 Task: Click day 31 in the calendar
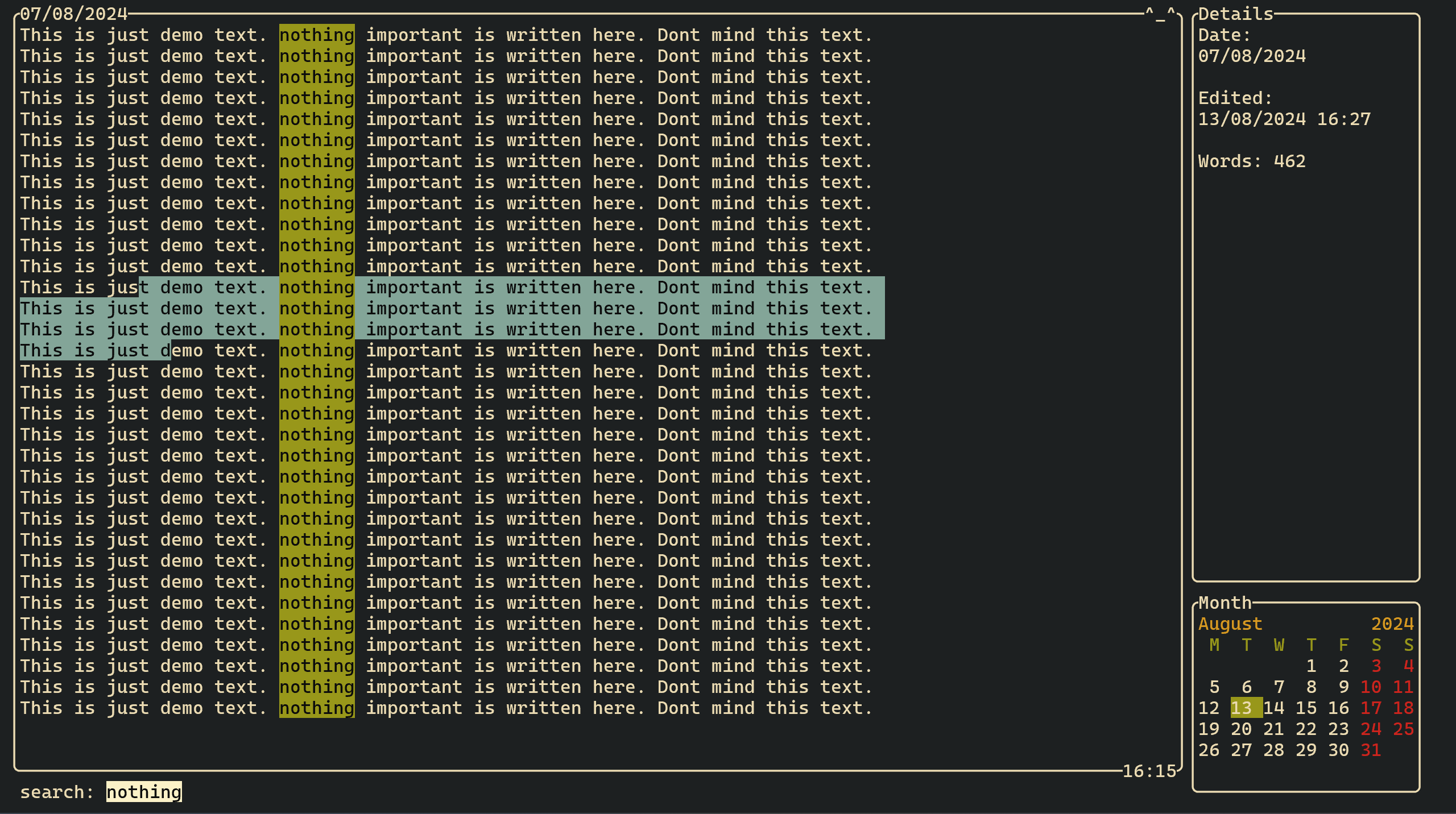1371,750
